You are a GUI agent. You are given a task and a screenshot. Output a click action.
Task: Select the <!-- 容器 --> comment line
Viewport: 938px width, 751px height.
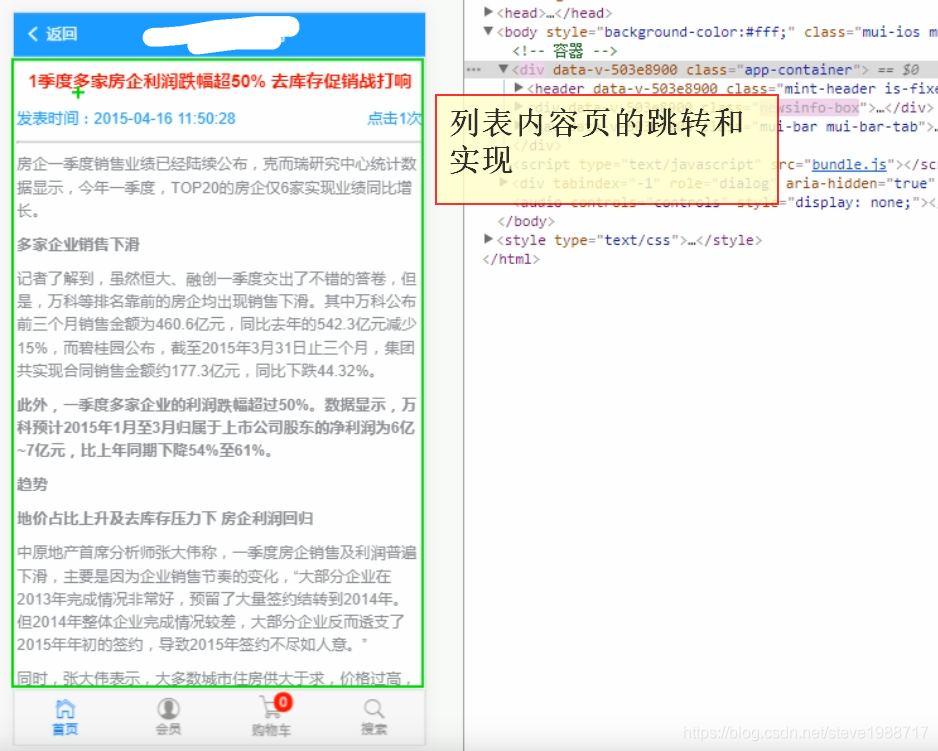565,51
